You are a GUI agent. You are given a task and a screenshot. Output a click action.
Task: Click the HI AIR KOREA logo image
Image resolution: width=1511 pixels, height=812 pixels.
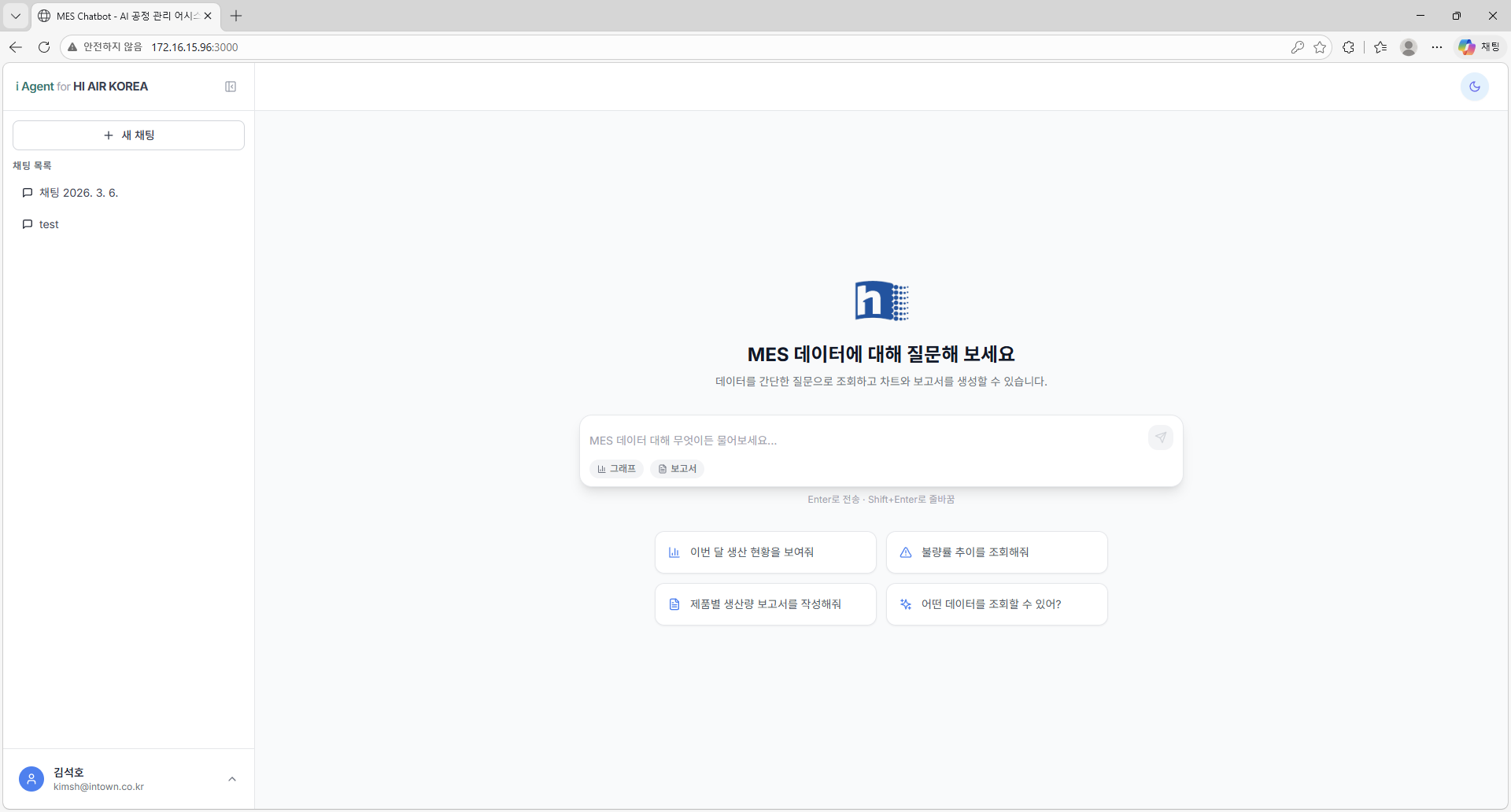881,301
